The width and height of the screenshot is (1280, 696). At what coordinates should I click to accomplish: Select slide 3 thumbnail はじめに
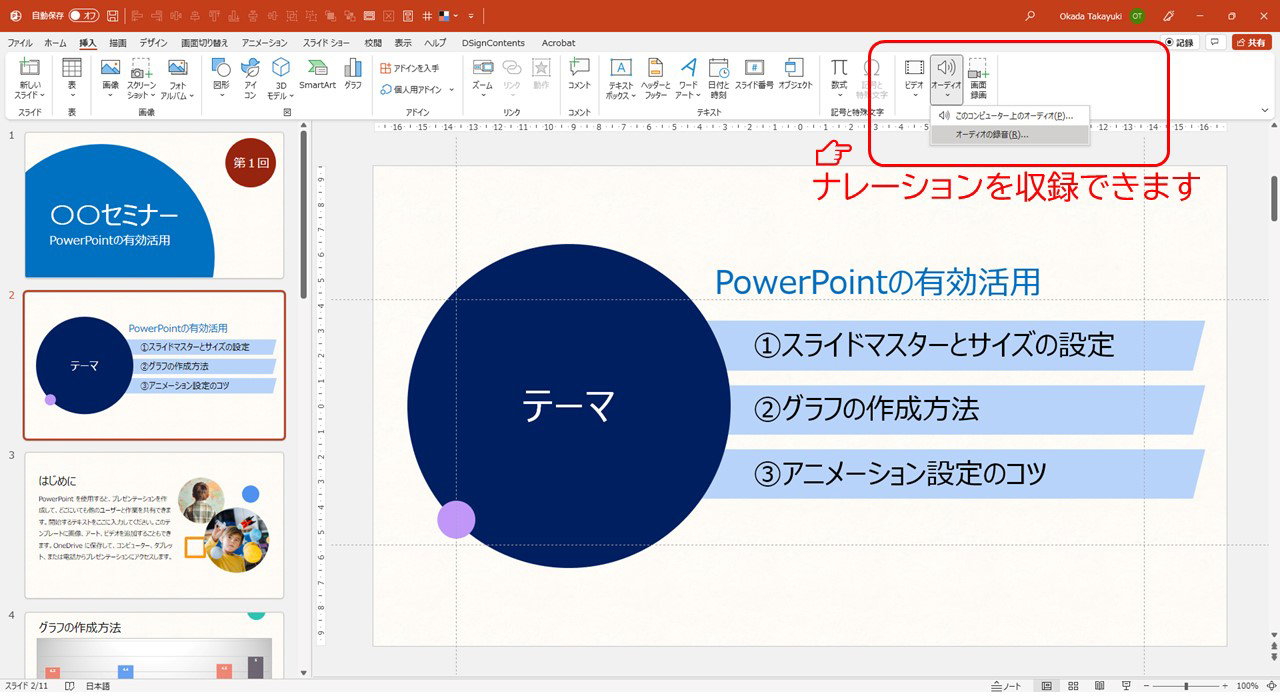point(154,525)
